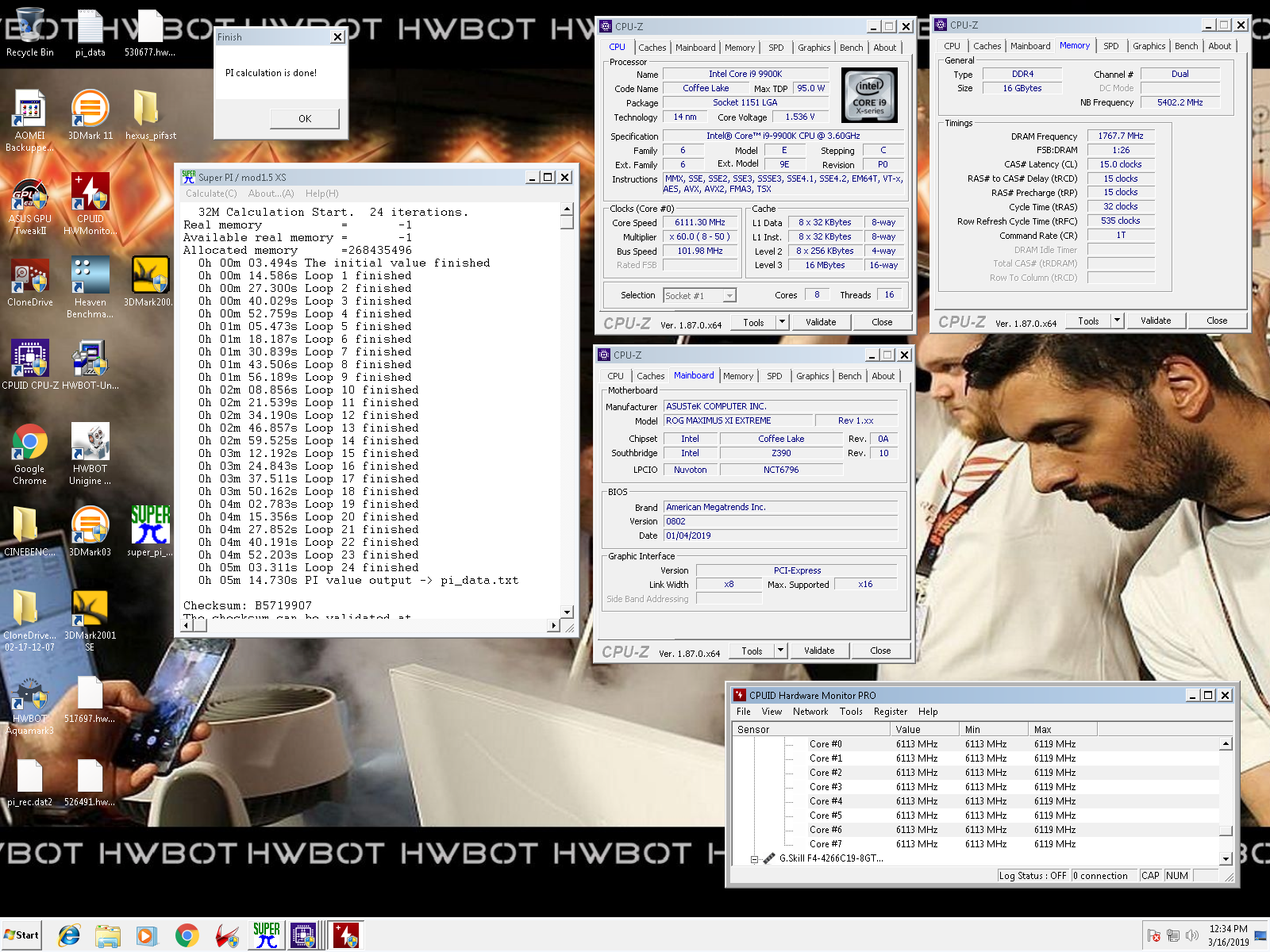1270x952 pixels.
Task: Click the Core Speed value 6111.30 MHz
Action: pos(700,222)
